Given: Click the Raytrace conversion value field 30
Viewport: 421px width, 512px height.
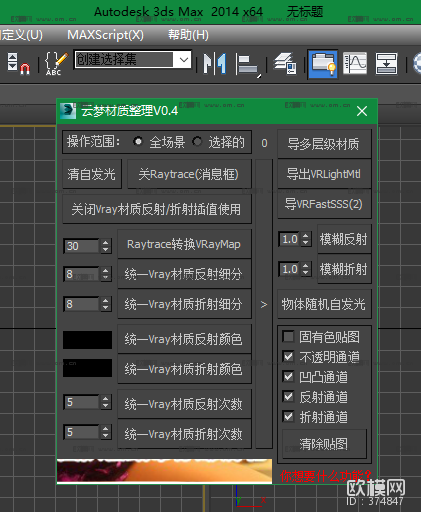Looking at the screenshot, I should point(81,246).
